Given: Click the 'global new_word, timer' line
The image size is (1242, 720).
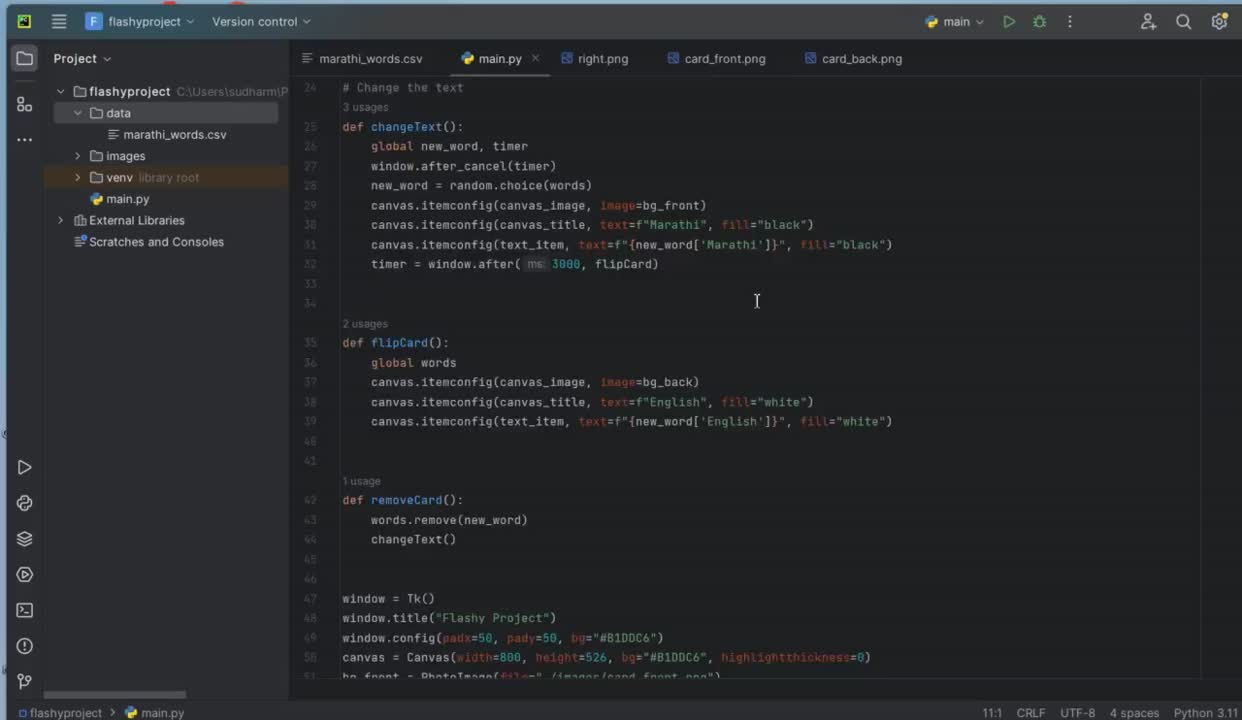Looking at the screenshot, I should pyautogui.click(x=449, y=146).
